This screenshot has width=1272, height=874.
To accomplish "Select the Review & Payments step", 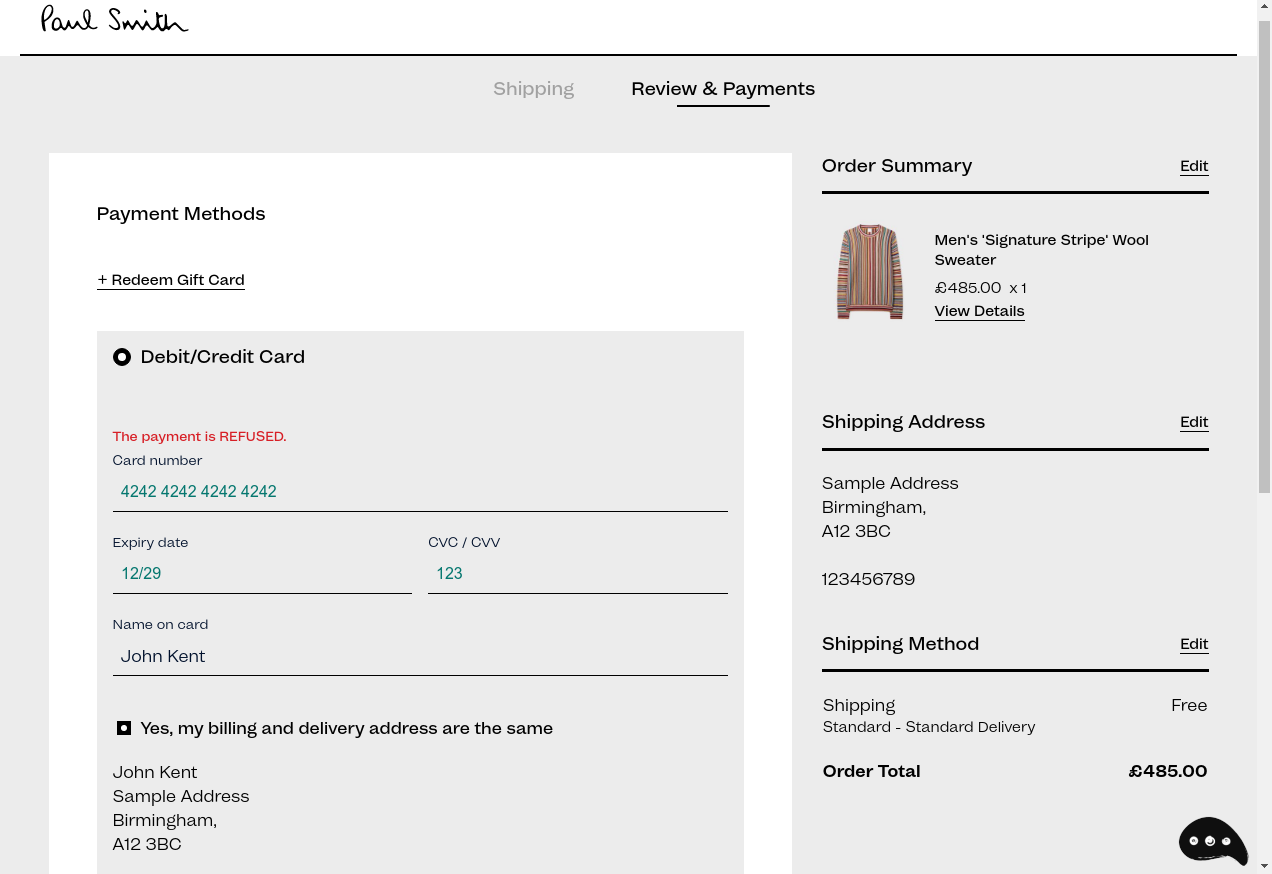I will tap(723, 88).
